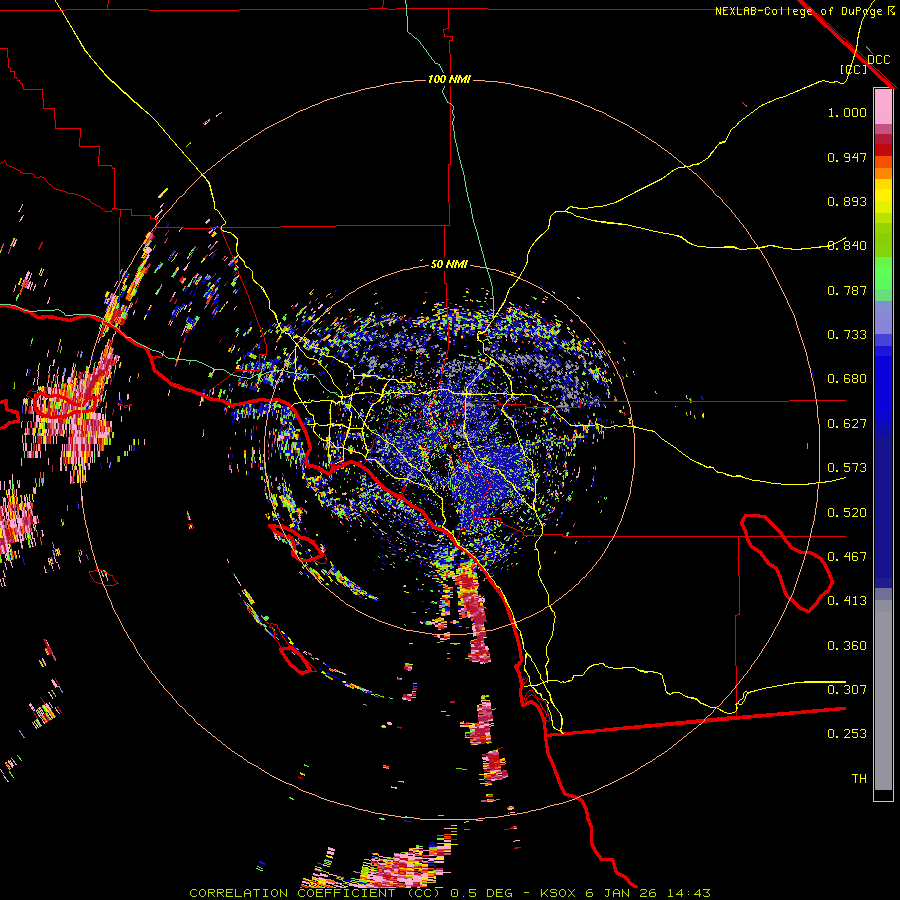The width and height of the screenshot is (900, 900).
Task: Pick the red segment of the color bar
Action: 883,150
